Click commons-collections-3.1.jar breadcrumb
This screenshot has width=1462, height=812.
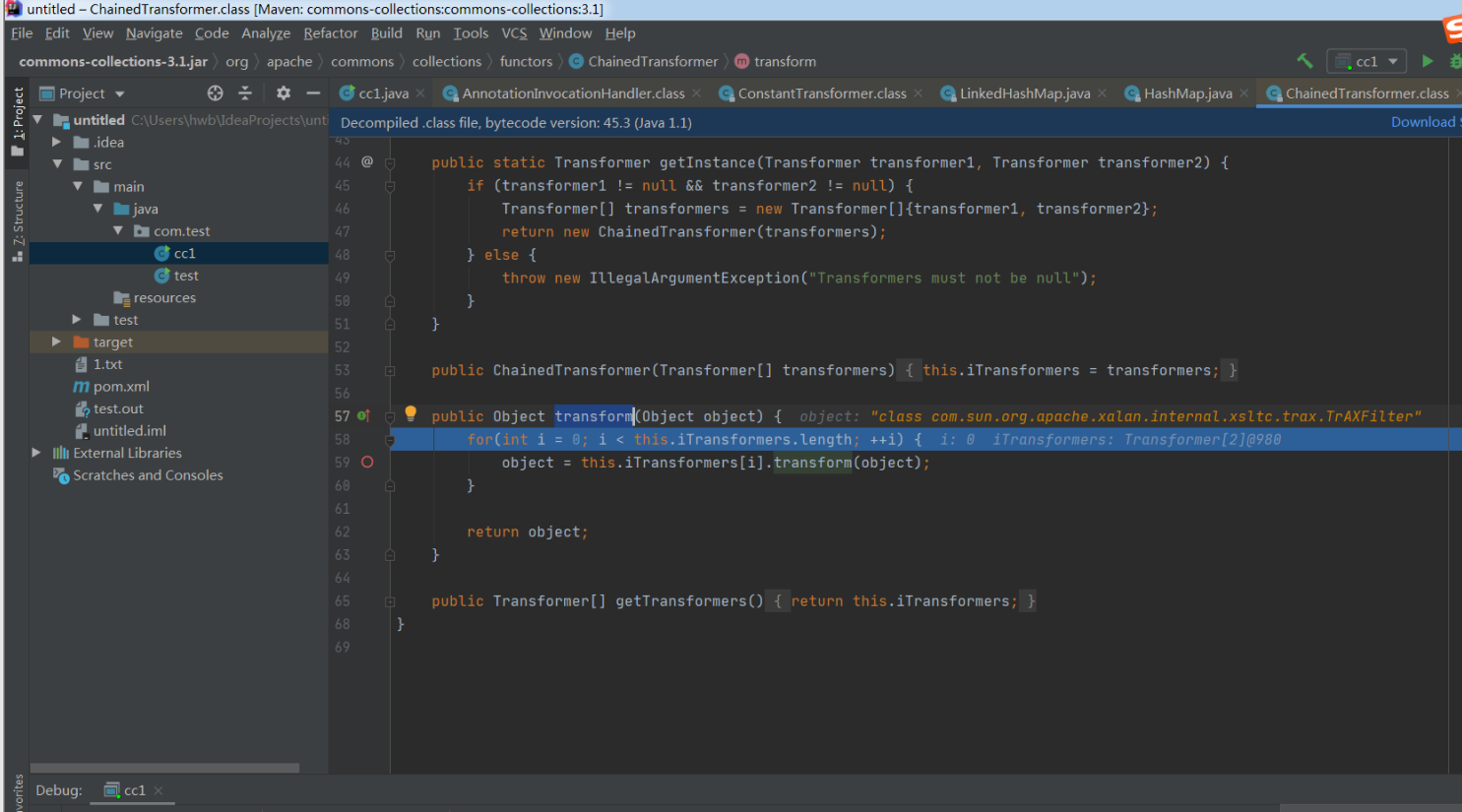coord(113,61)
